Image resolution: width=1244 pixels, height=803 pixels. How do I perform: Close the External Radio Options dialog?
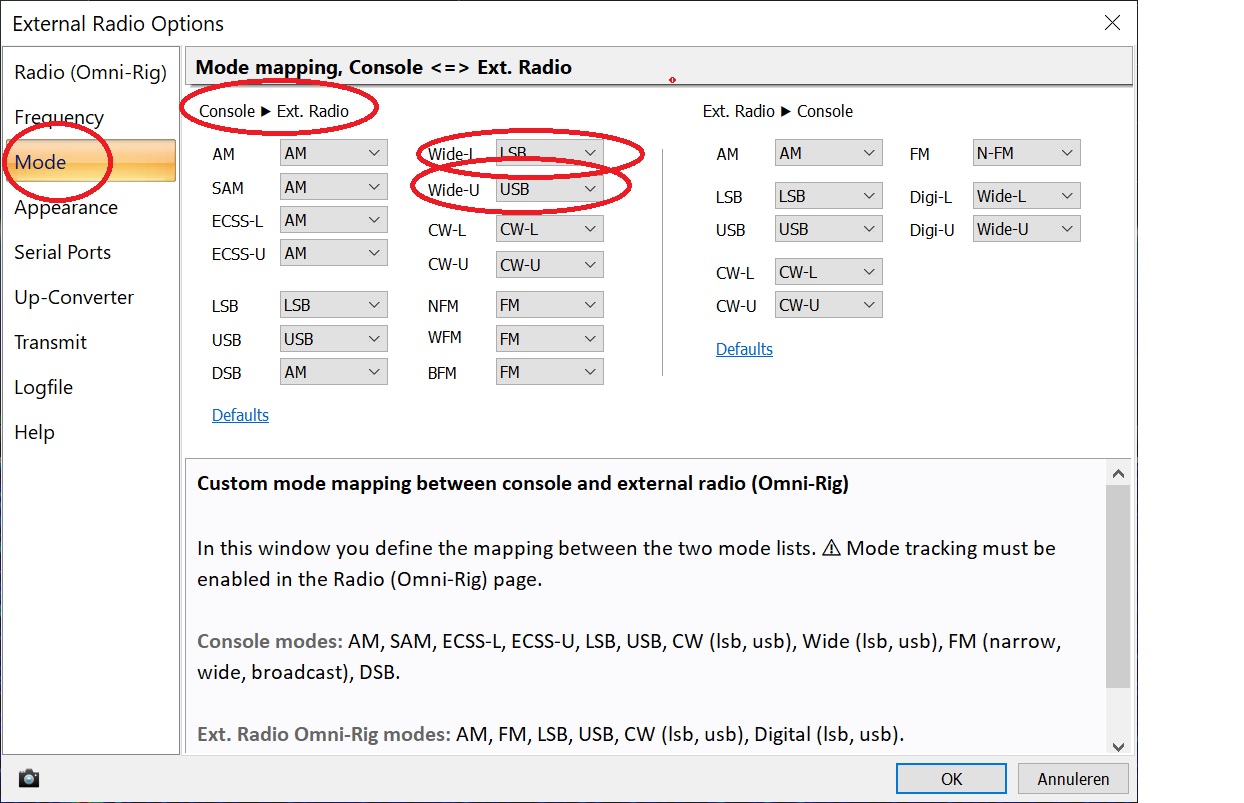[1112, 23]
